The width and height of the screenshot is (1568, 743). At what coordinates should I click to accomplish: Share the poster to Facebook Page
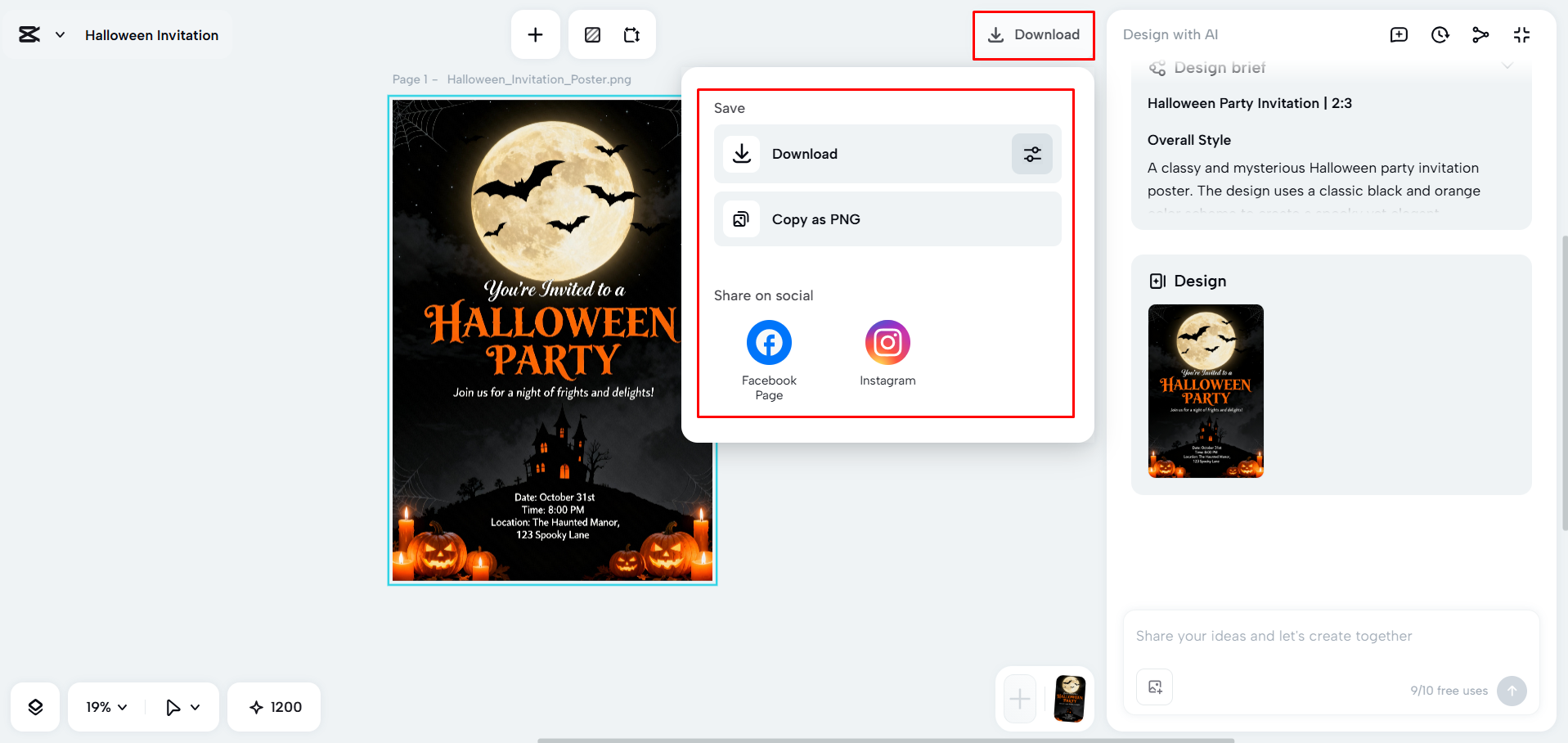click(768, 342)
